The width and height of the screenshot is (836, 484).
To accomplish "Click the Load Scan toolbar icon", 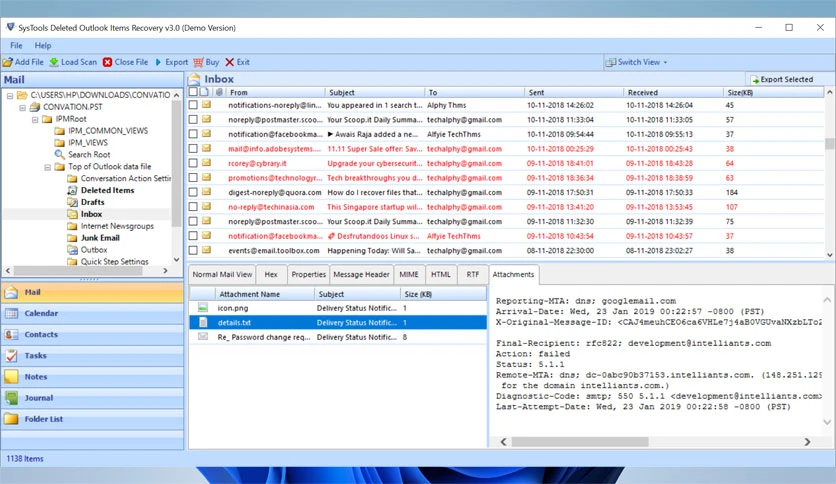I will coord(54,62).
